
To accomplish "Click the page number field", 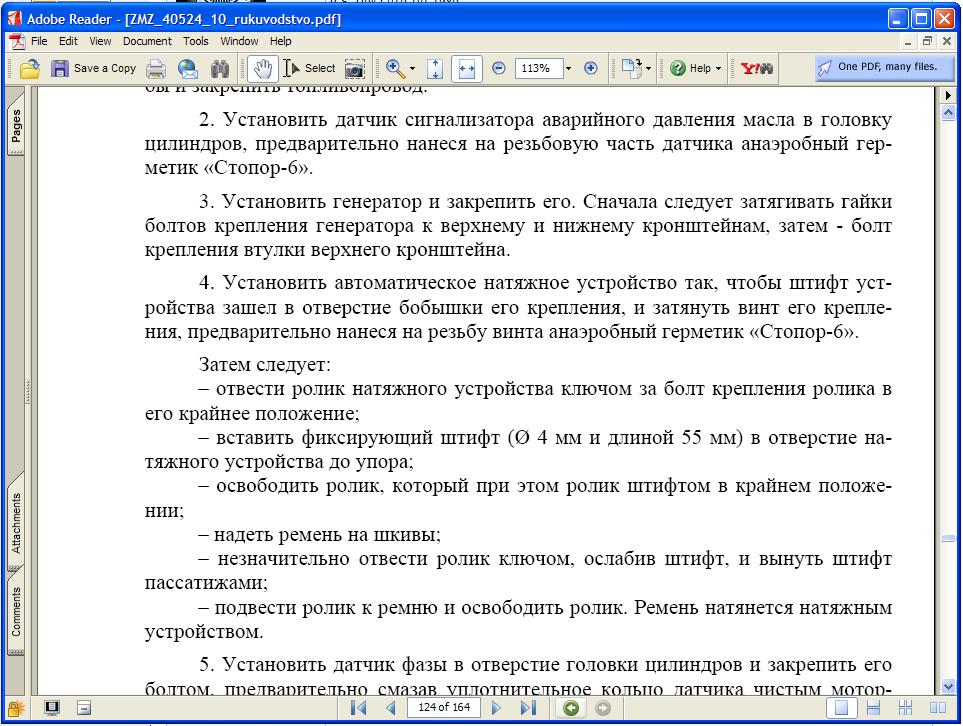I will point(444,708).
